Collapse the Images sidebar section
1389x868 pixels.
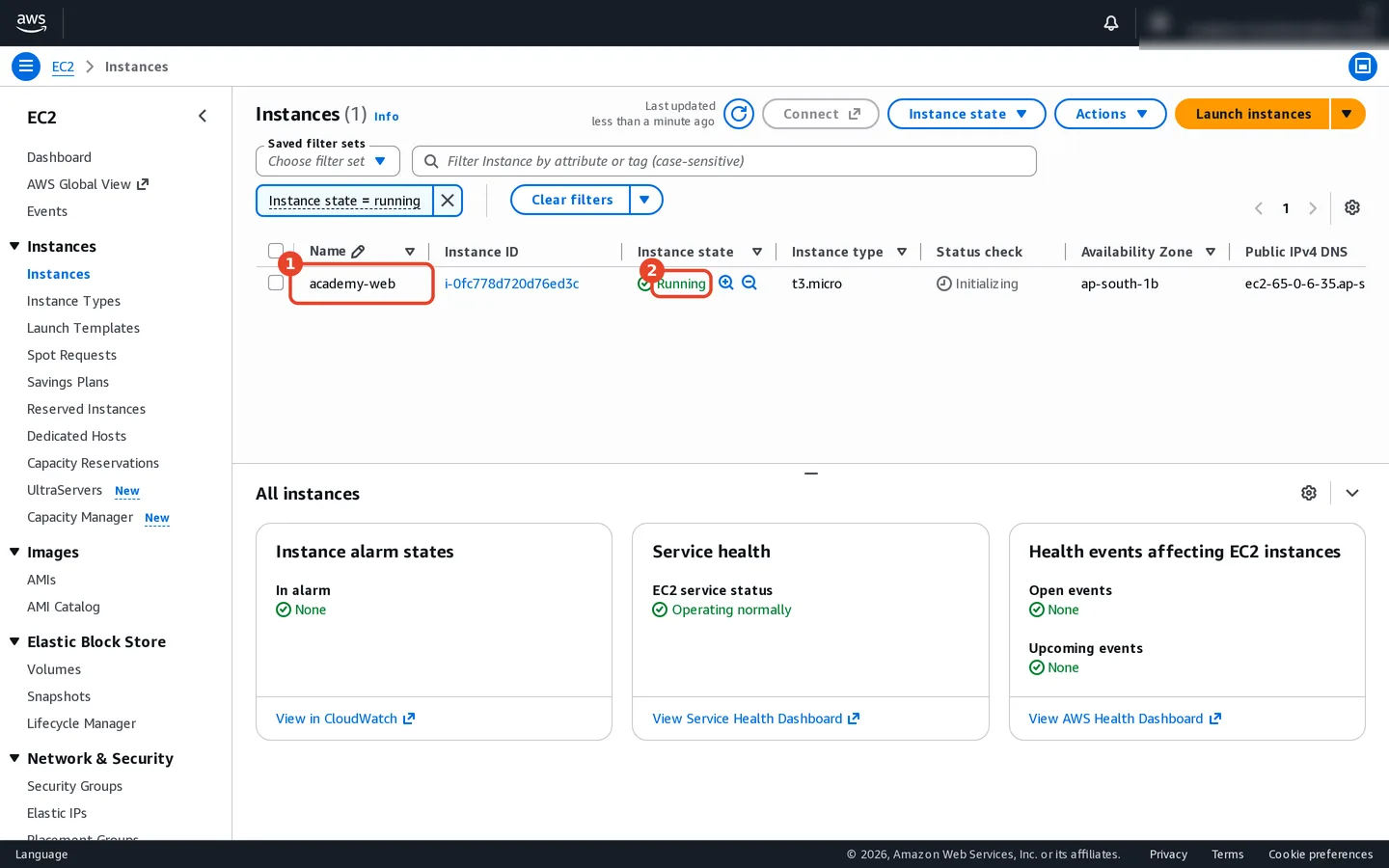point(14,552)
